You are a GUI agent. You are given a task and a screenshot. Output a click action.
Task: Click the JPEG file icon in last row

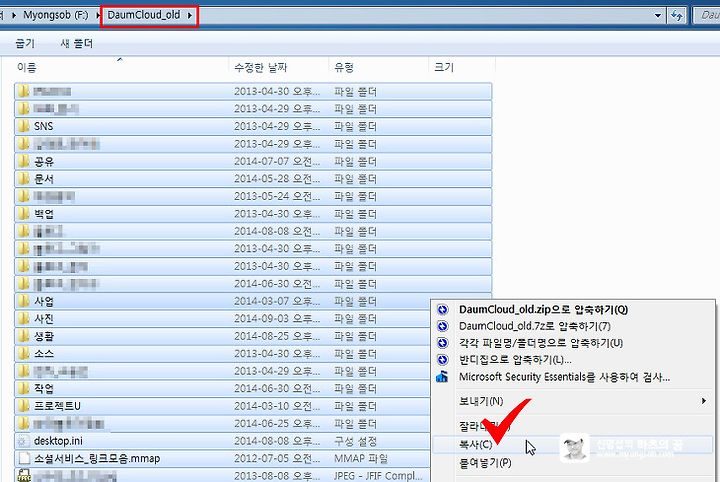tap(23, 476)
